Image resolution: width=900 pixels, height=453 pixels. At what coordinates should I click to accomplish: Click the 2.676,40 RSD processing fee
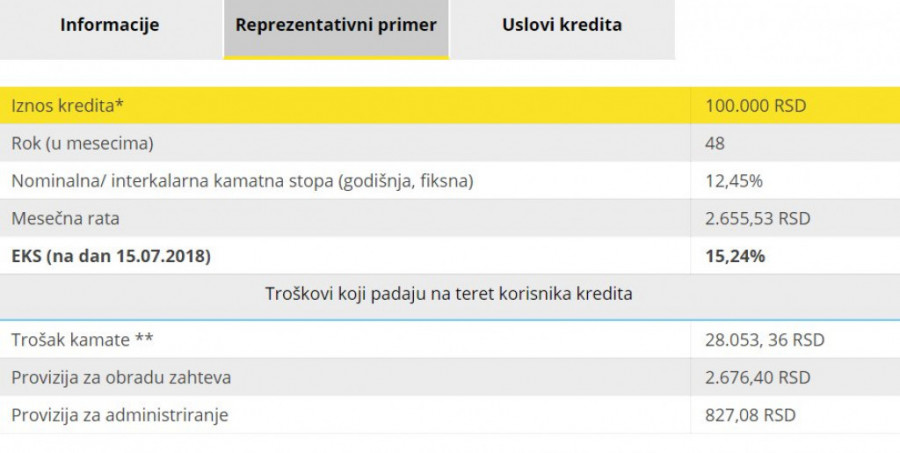pyautogui.click(x=758, y=377)
